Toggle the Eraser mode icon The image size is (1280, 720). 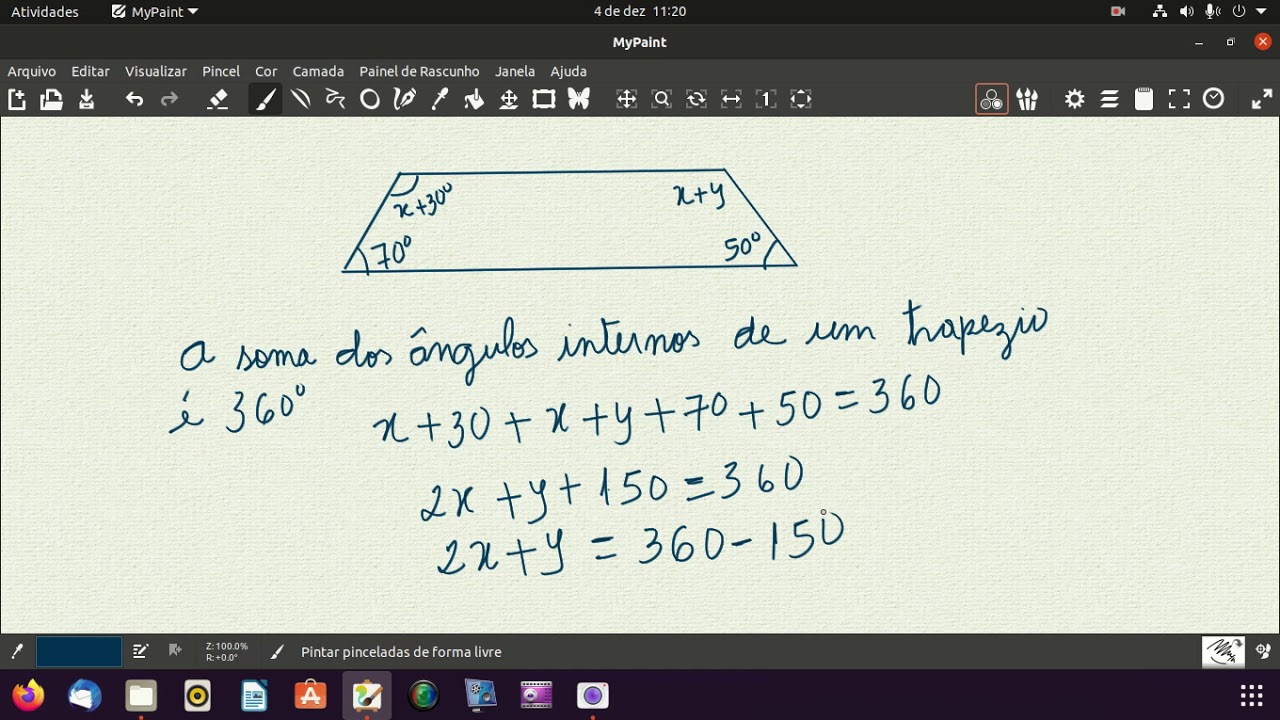coord(217,99)
